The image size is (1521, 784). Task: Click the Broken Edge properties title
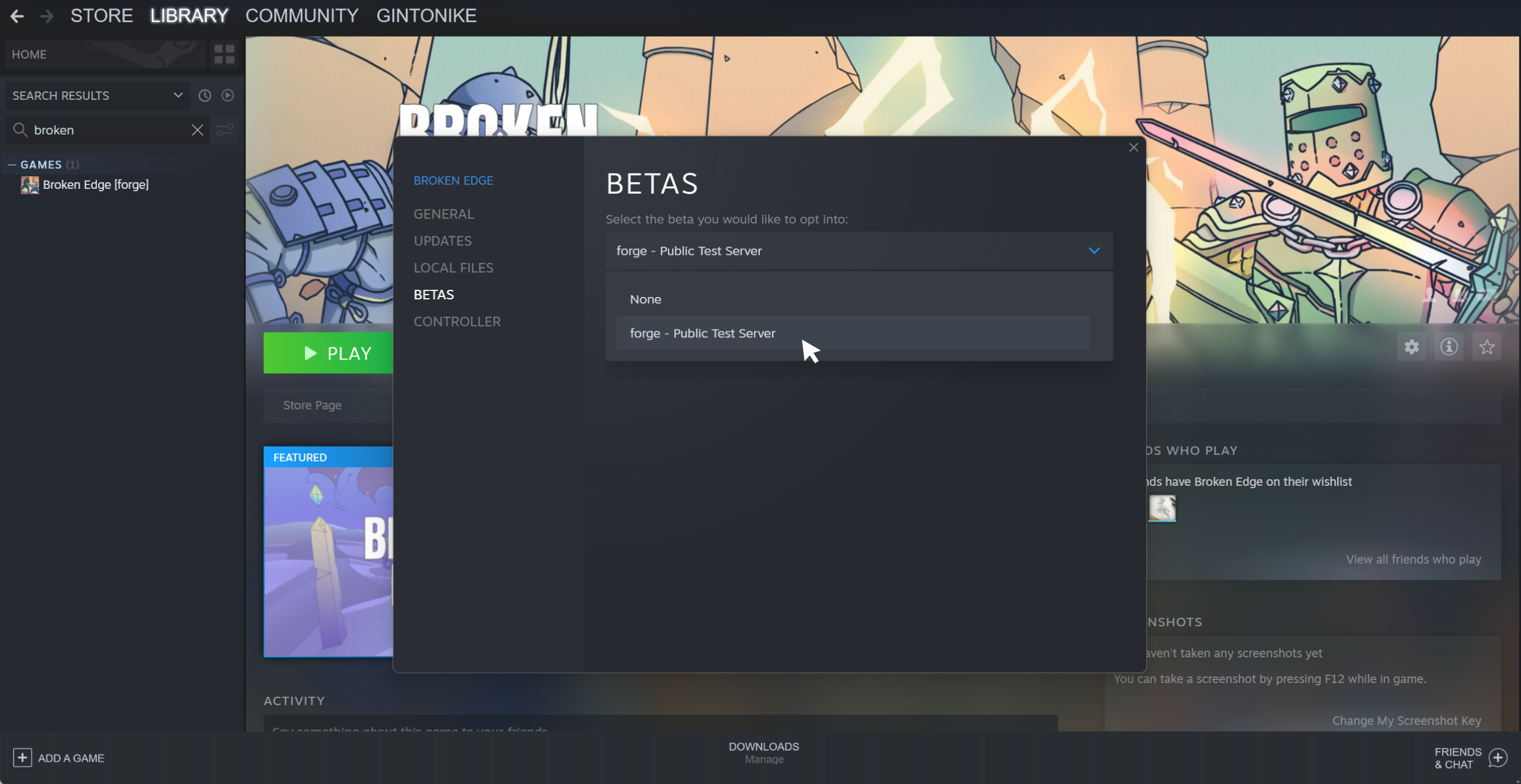tap(453, 181)
